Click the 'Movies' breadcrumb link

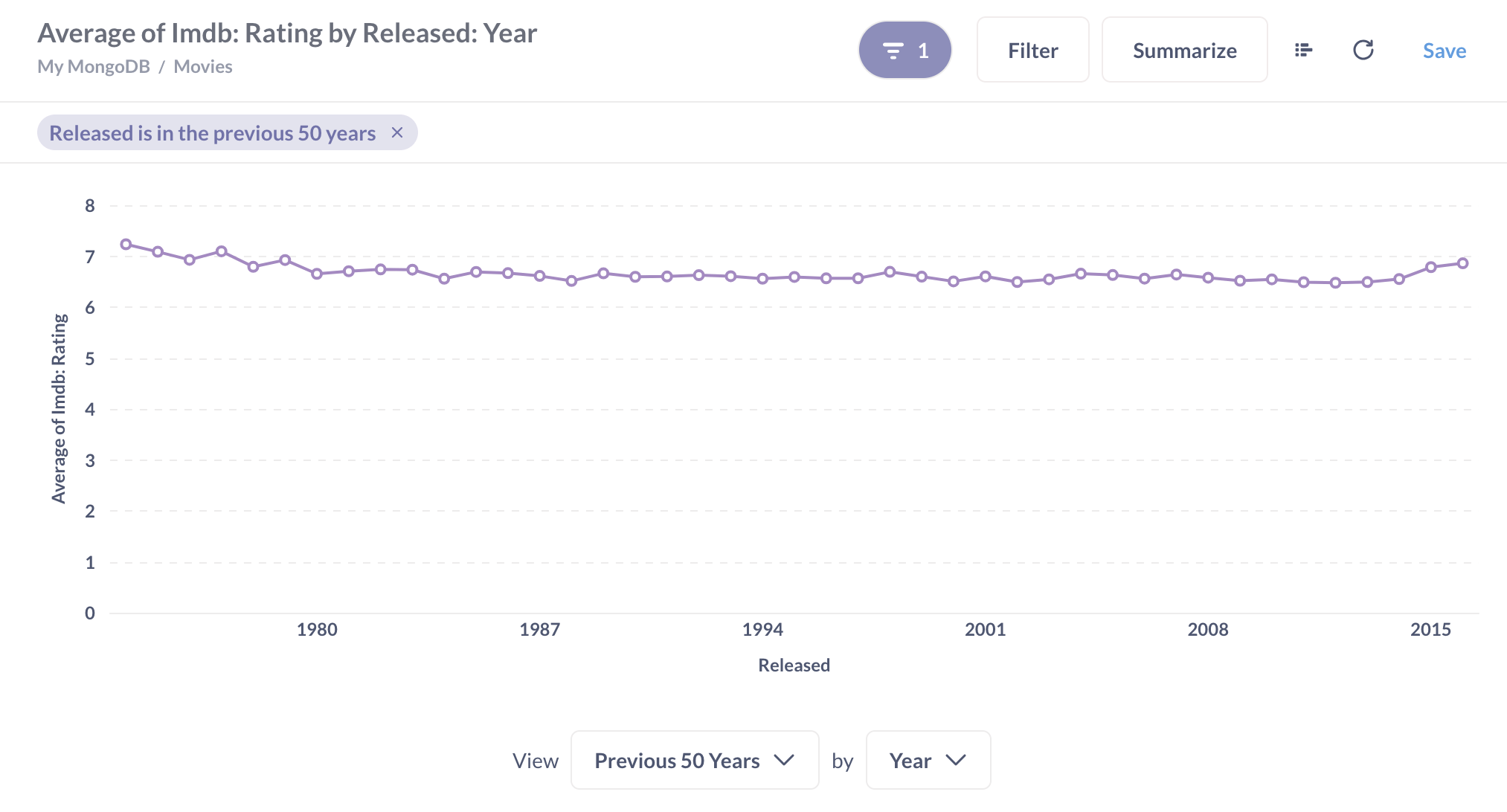[203, 65]
